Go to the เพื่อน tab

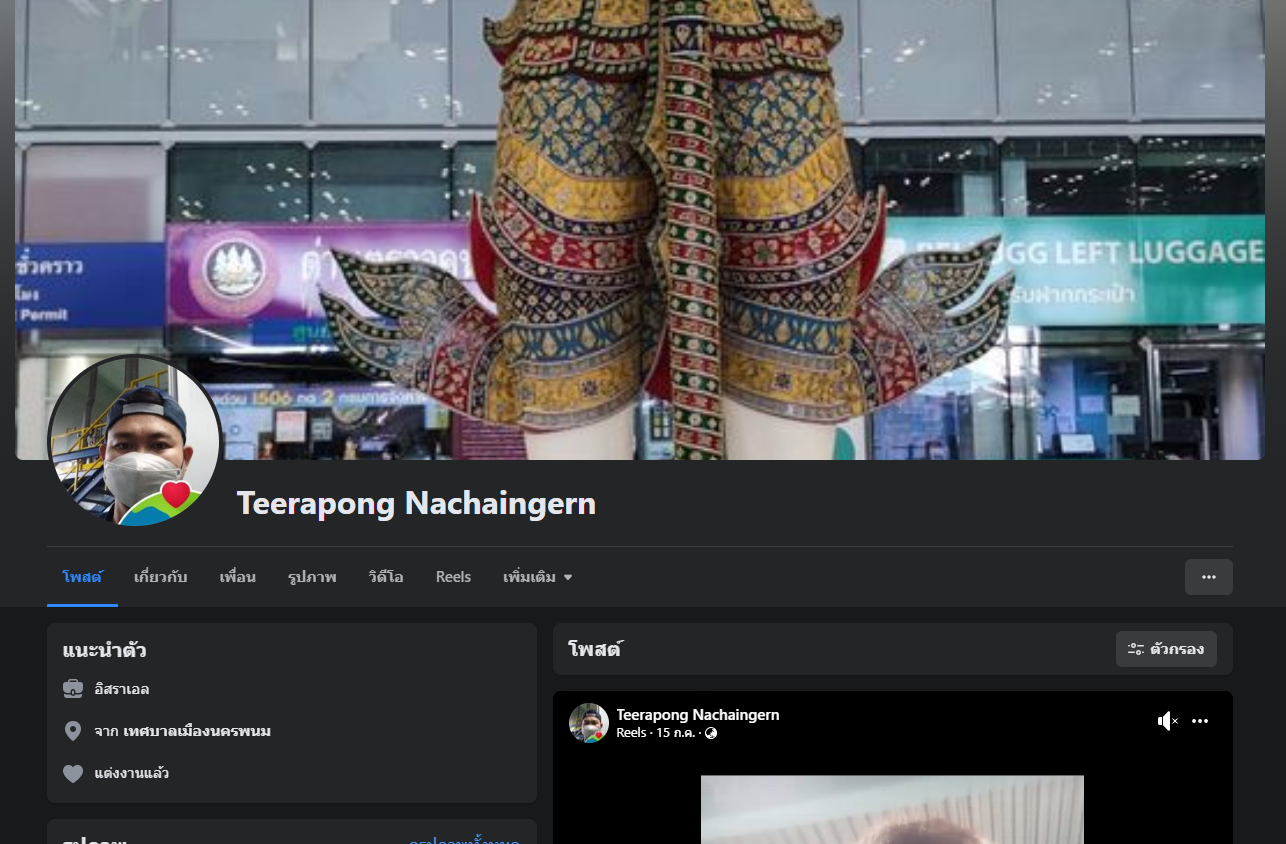click(238, 577)
